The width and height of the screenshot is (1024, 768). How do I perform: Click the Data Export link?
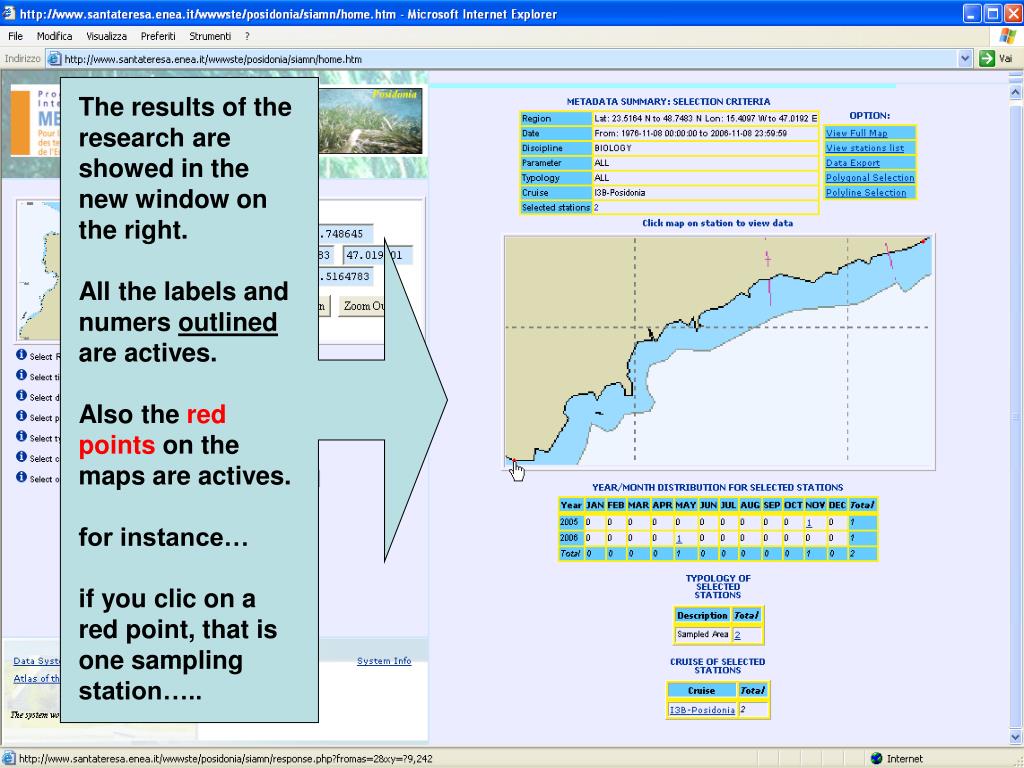pos(852,163)
